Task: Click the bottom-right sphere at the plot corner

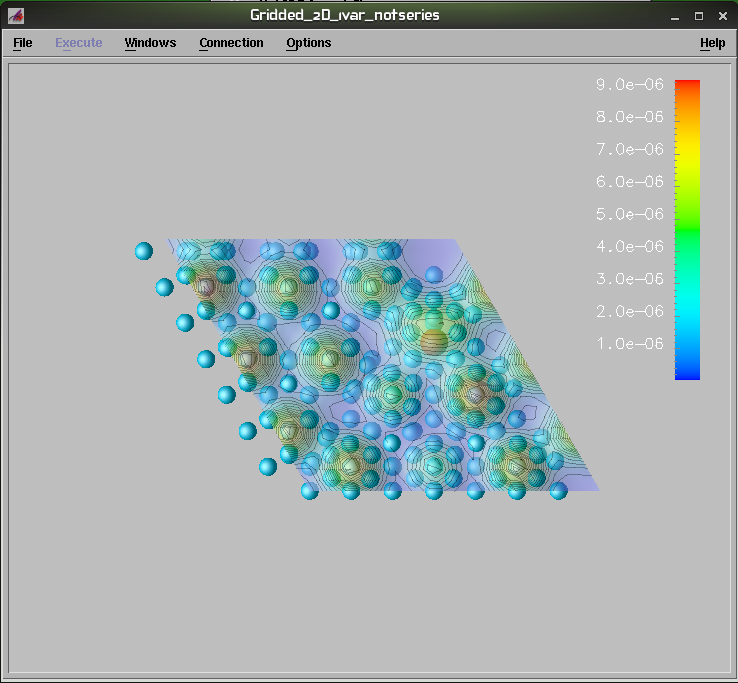Action: click(x=558, y=490)
